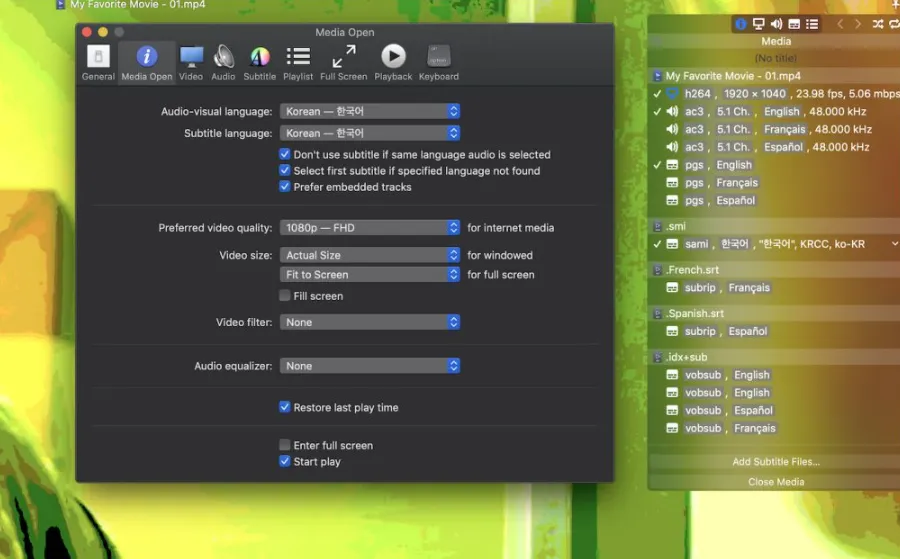Show subtitle panel via caption icon in Media panel header
Screen dimensions: 900x559
794,24
